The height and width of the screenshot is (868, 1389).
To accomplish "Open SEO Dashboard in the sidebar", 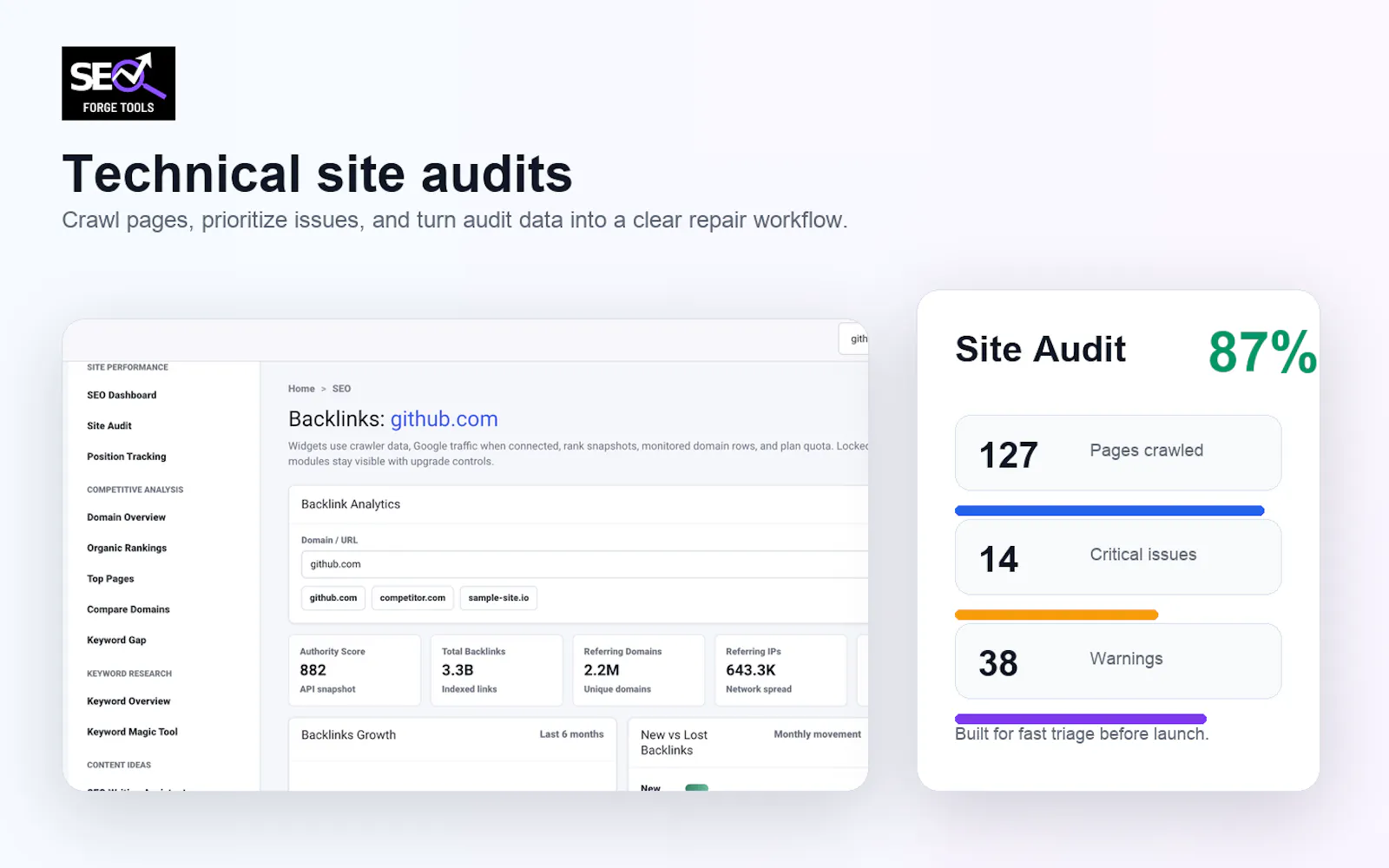I will pos(122,395).
